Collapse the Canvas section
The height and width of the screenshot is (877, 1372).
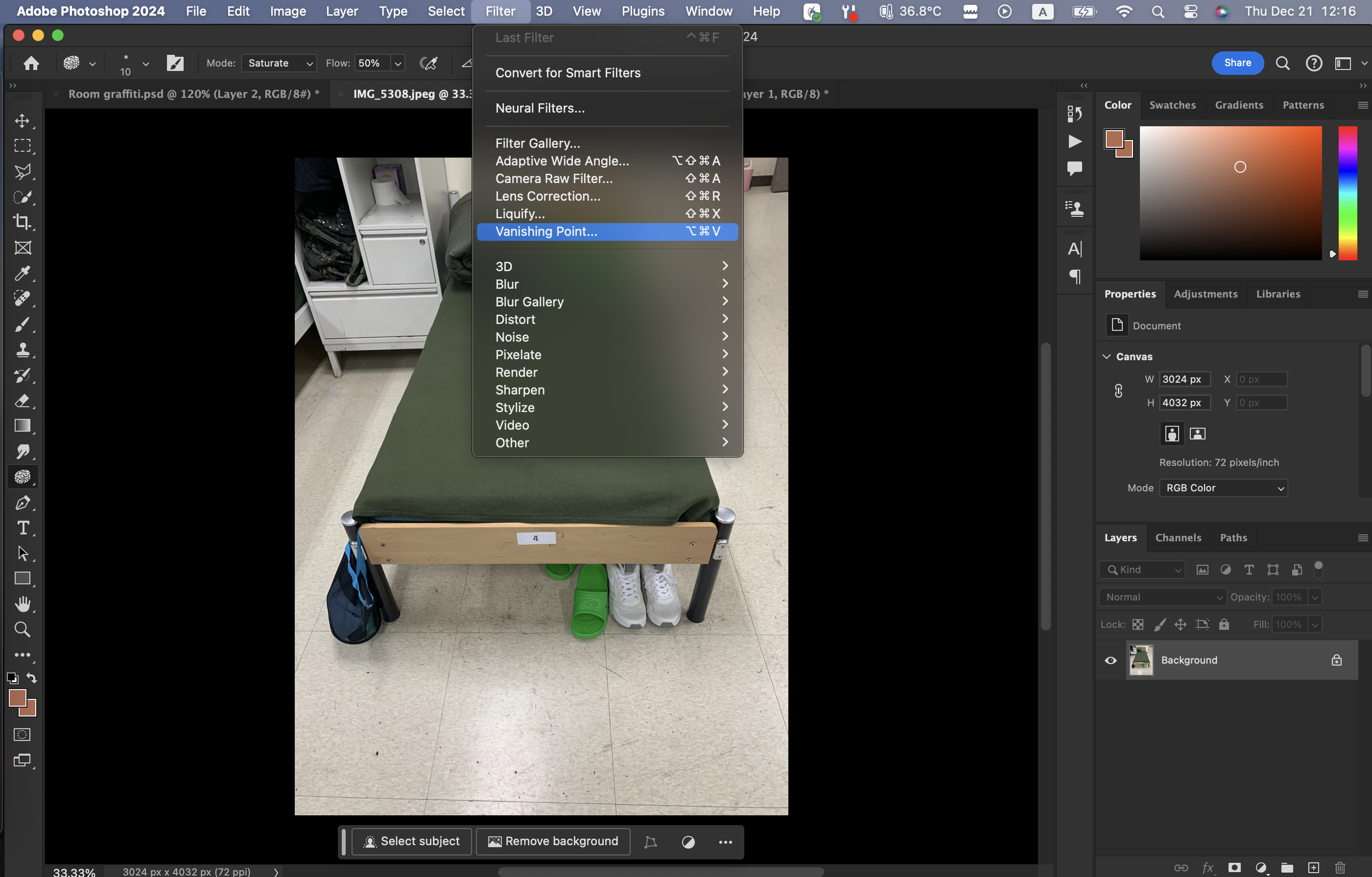[1107, 356]
